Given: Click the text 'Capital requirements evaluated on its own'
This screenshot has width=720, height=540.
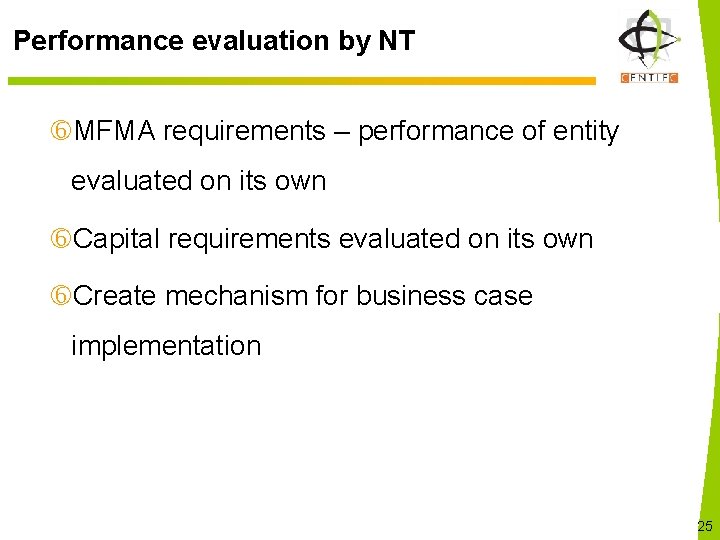Looking at the screenshot, I should (x=333, y=240).
